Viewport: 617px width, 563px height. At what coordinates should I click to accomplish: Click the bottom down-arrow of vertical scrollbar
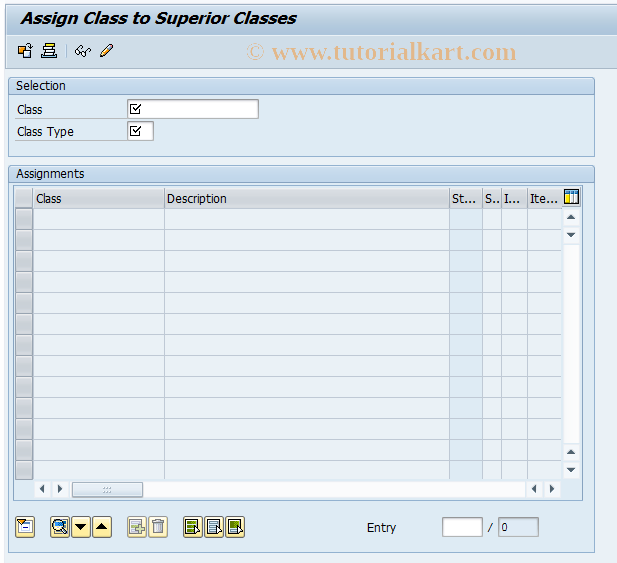(571, 470)
